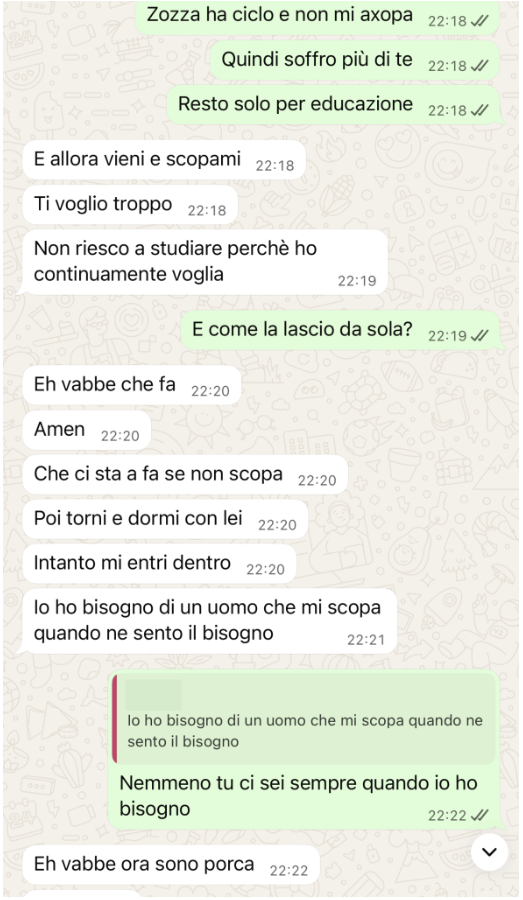Screen dimensions: 523x900
Task: Tap the 'Resto solo per educazione' bubble
Action: pyautogui.click(x=333, y=105)
